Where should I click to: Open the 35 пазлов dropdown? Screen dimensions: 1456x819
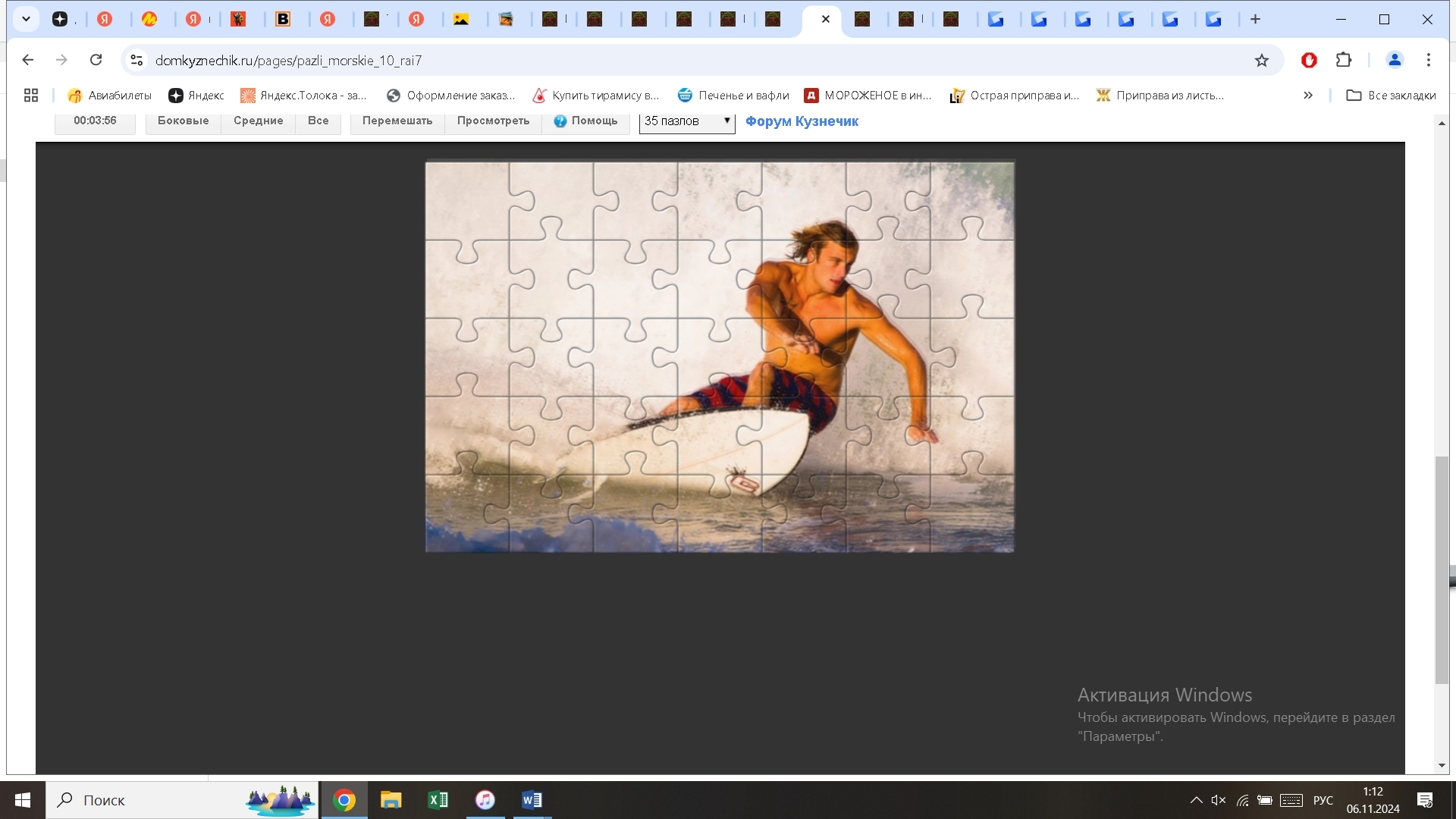(x=687, y=121)
